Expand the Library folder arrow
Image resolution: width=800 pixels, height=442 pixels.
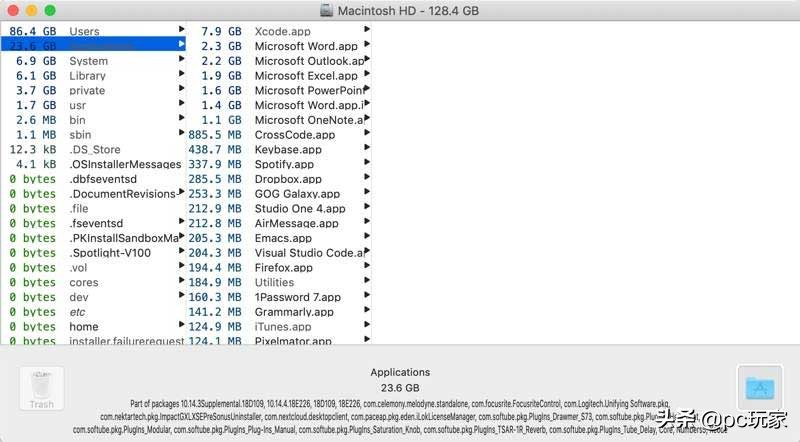pos(181,73)
